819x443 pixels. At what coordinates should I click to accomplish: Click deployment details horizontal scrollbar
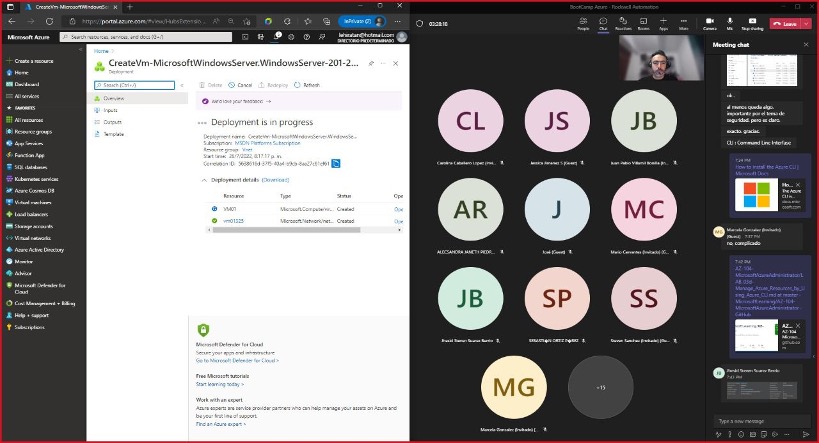(x=285, y=230)
